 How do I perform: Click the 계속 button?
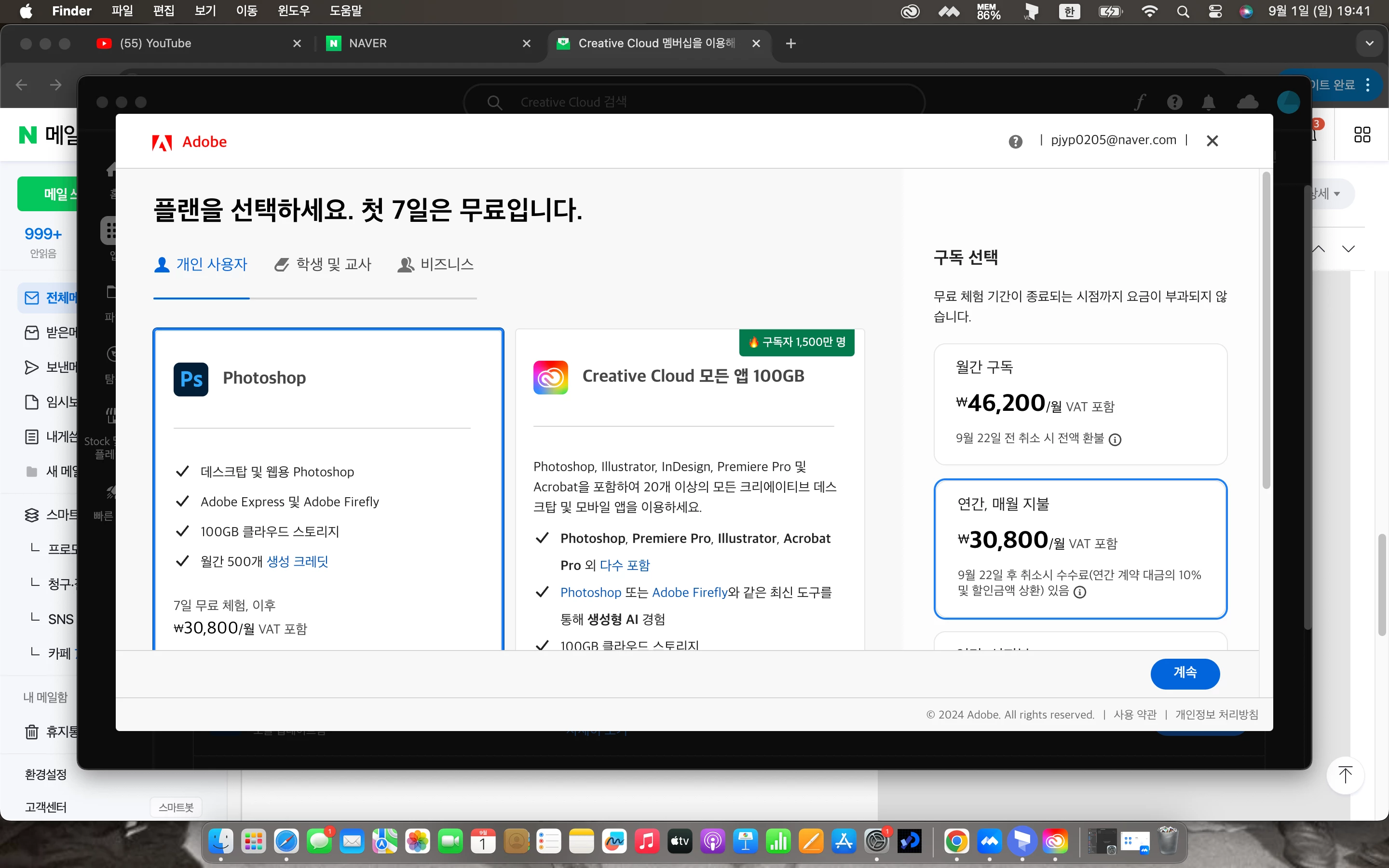tap(1185, 673)
